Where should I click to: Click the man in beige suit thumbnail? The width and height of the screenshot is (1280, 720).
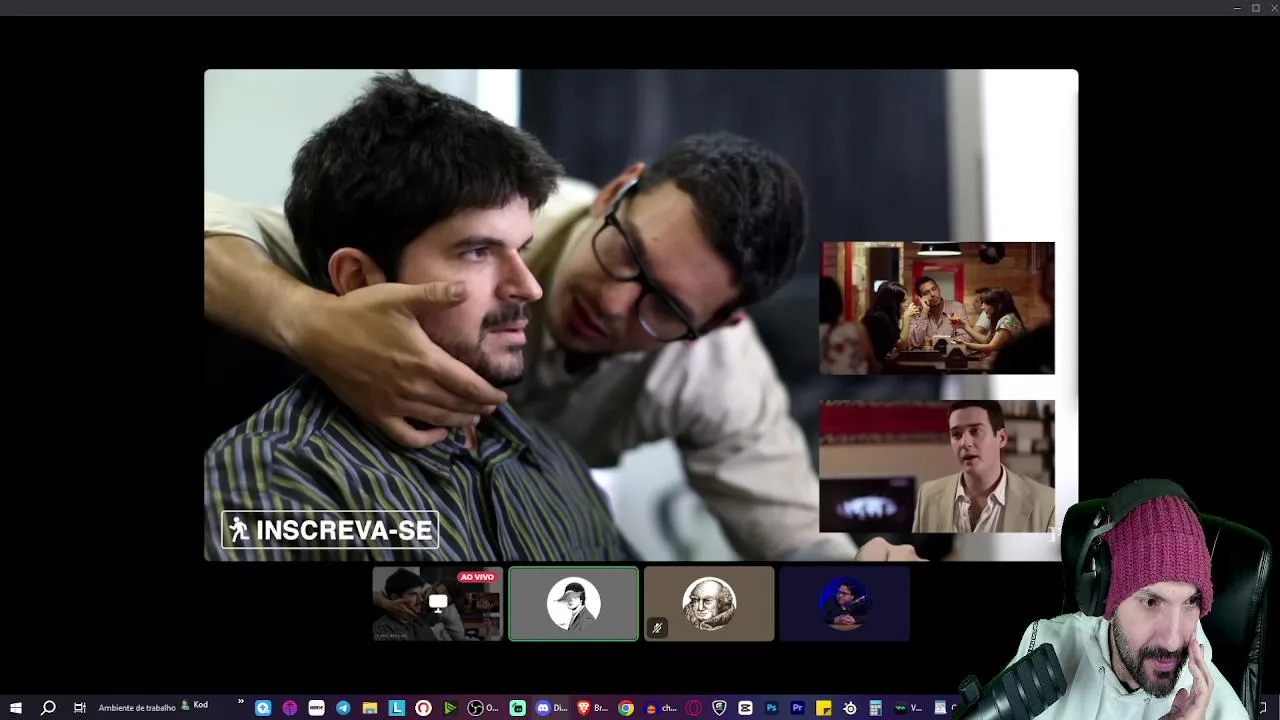click(x=937, y=466)
